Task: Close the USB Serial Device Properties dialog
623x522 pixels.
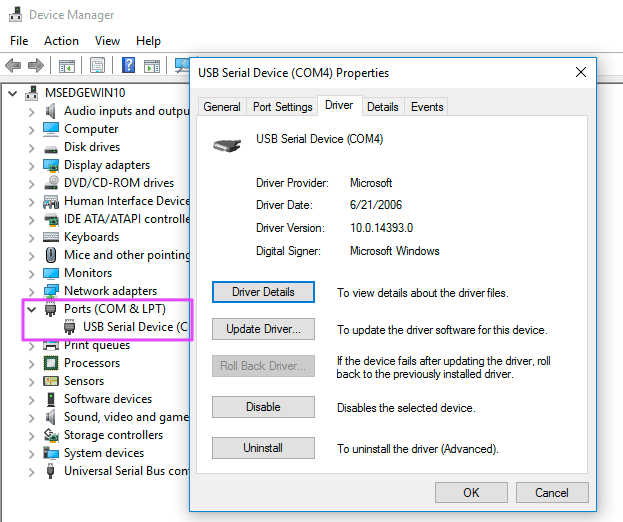Action: (581, 72)
